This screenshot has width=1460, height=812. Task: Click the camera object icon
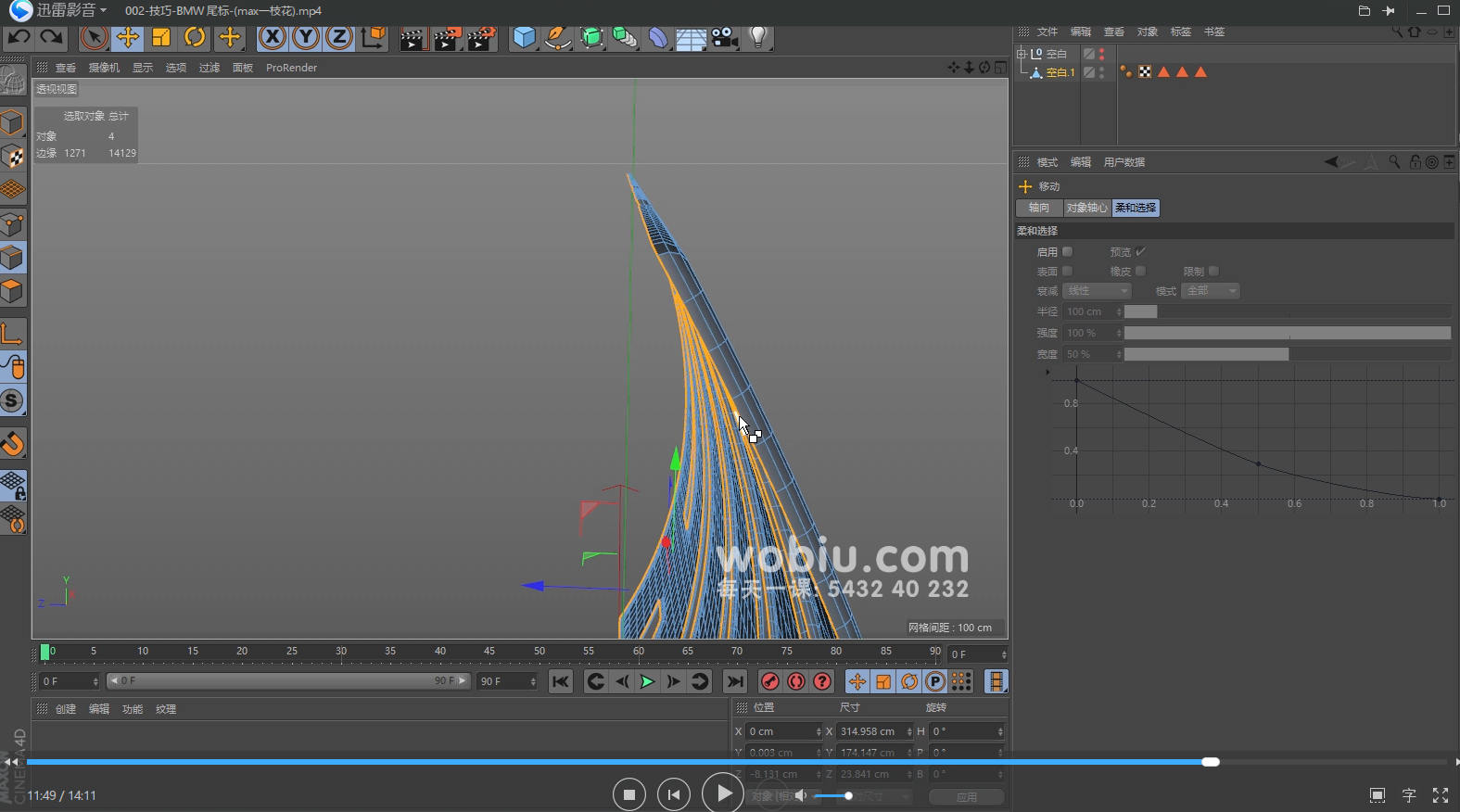(724, 37)
